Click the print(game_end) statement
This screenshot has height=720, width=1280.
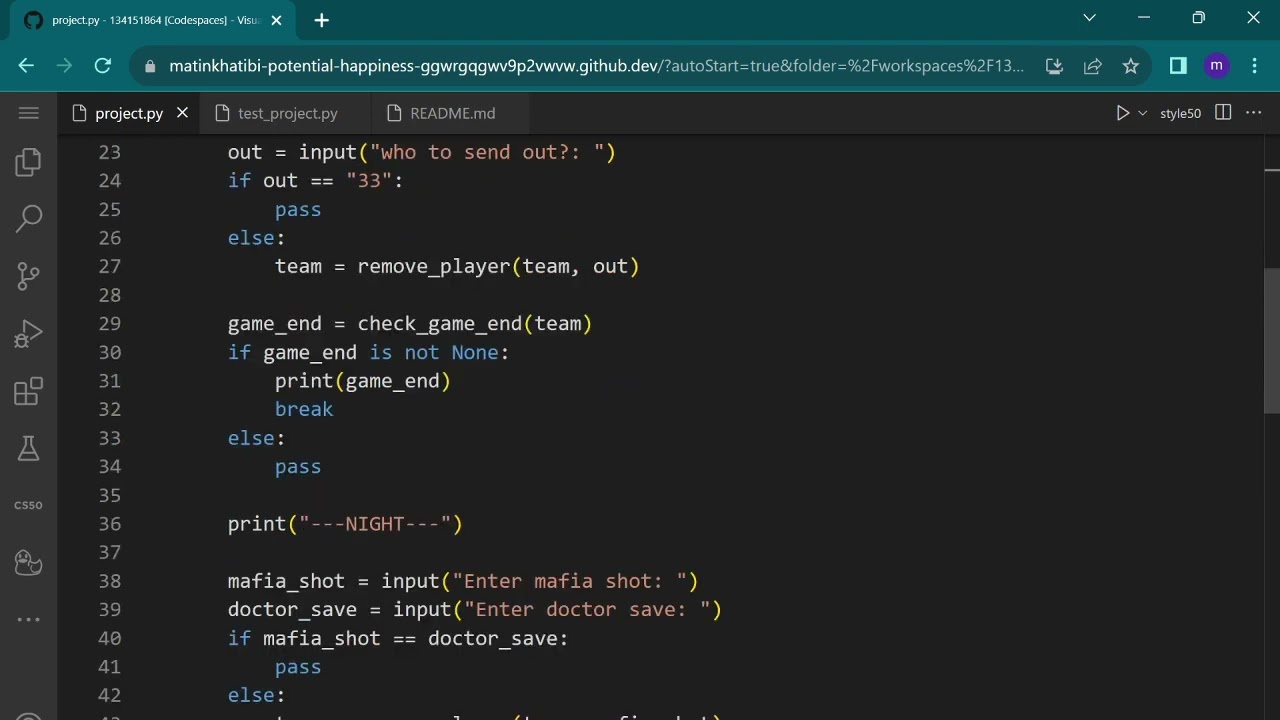click(363, 381)
